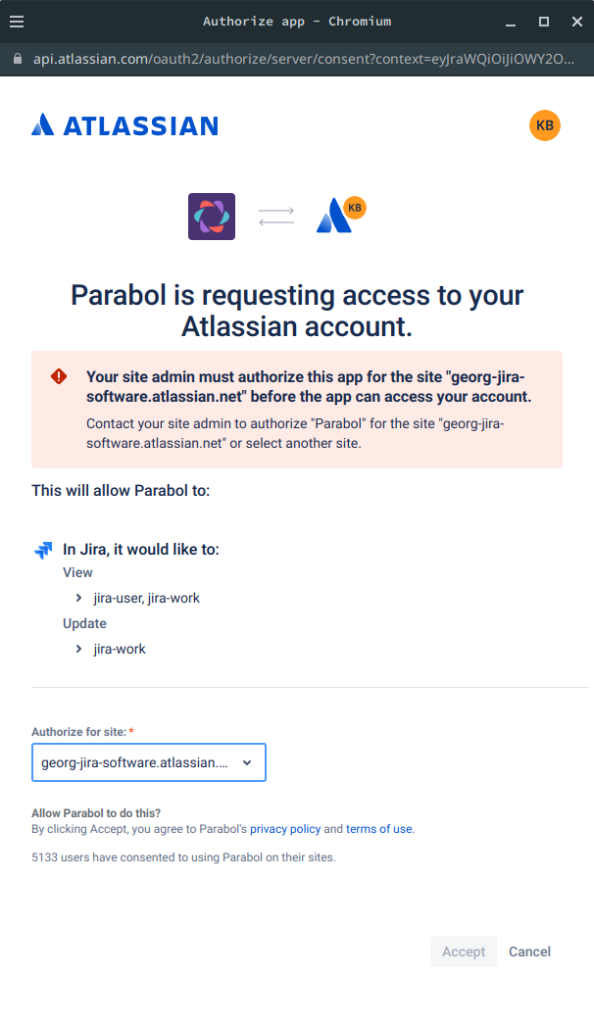
Task: Open the KB user avatar in the header
Action: [544, 125]
